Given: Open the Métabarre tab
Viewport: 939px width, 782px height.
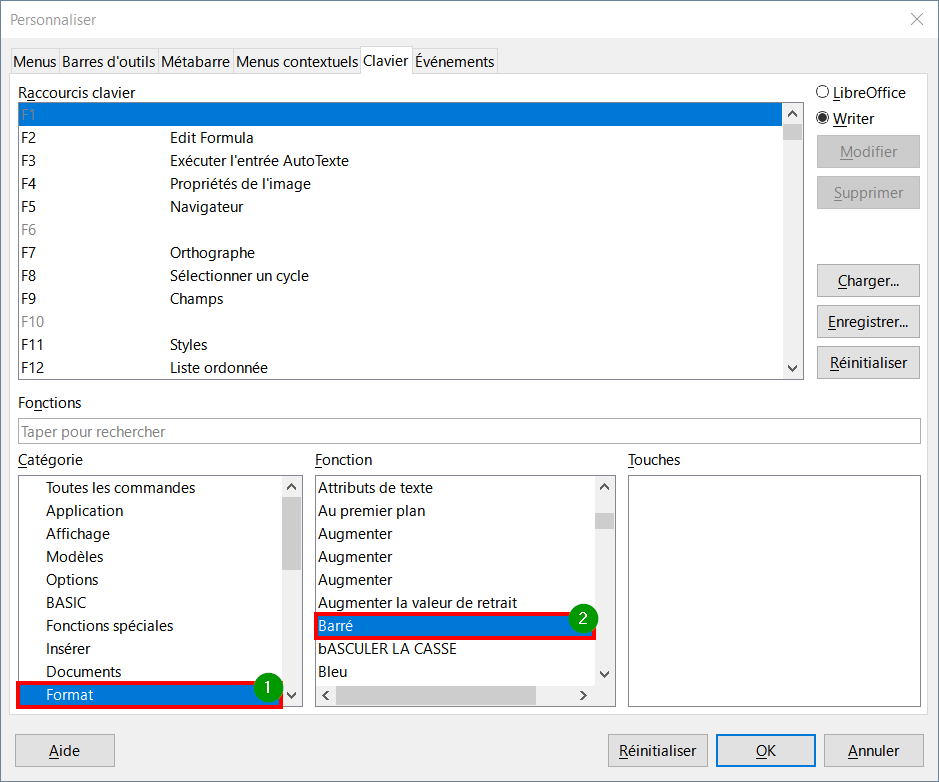Looking at the screenshot, I should point(195,62).
